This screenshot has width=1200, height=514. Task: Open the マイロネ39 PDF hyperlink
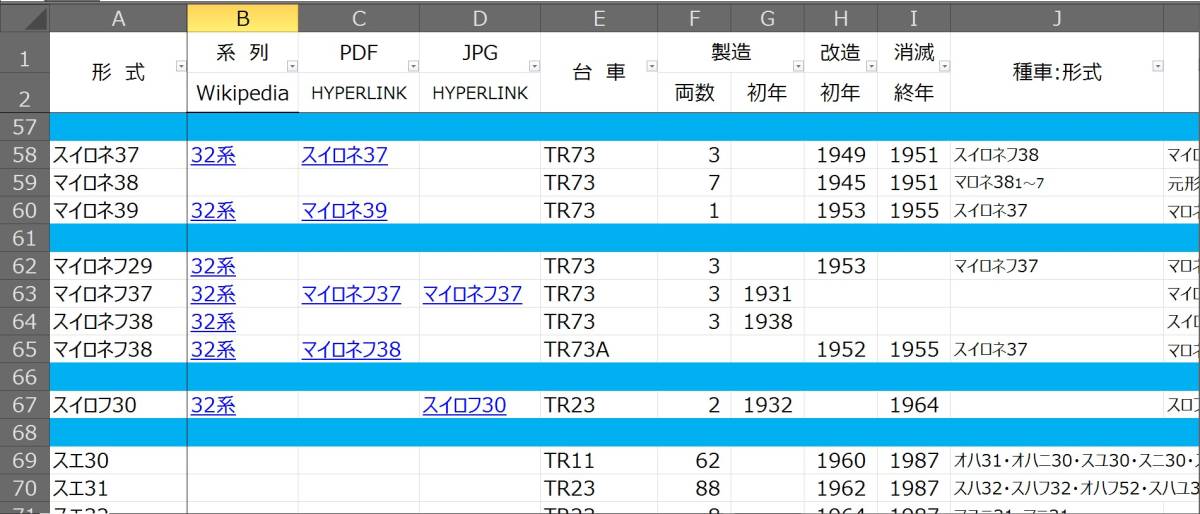click(344, 211)
